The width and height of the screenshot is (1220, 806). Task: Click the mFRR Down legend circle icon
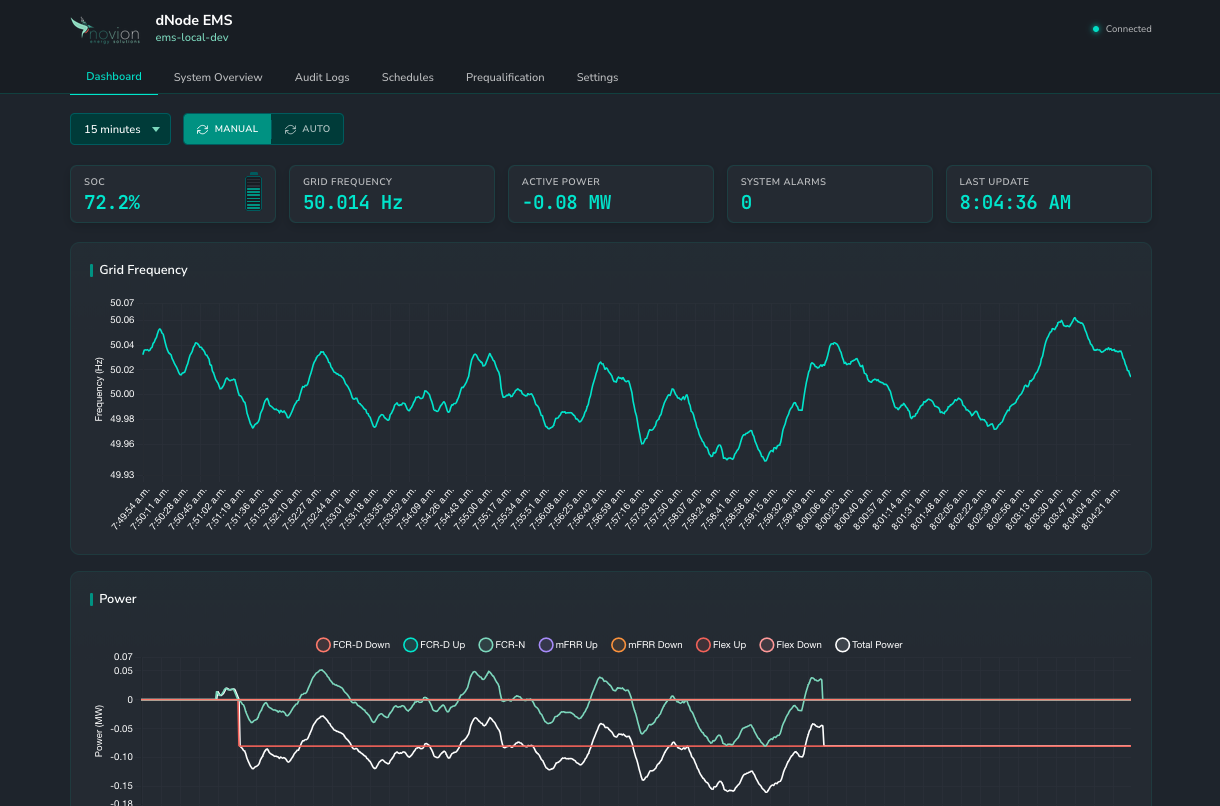click(x=618, y=645)
